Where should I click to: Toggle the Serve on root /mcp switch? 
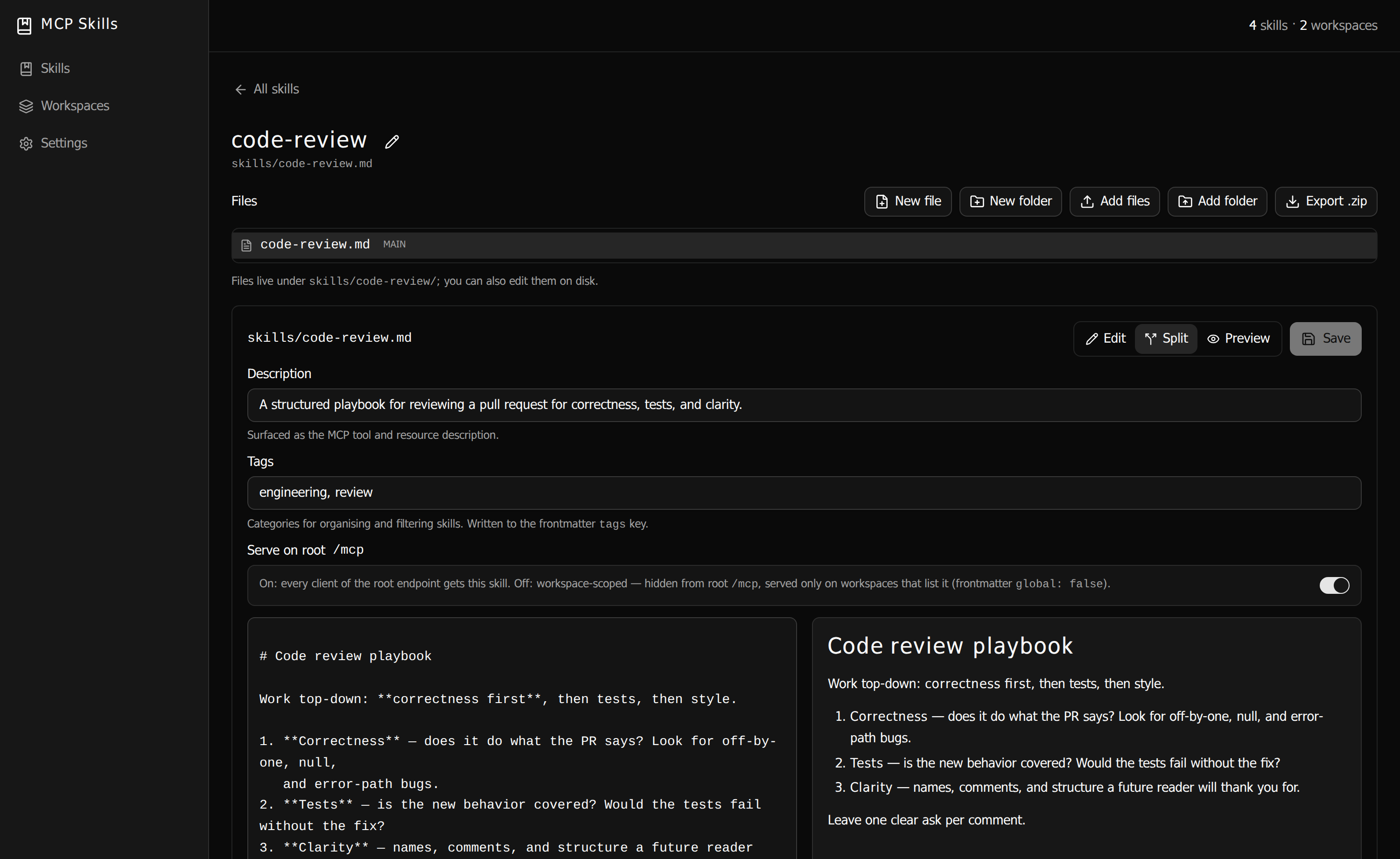point(1334,585)
